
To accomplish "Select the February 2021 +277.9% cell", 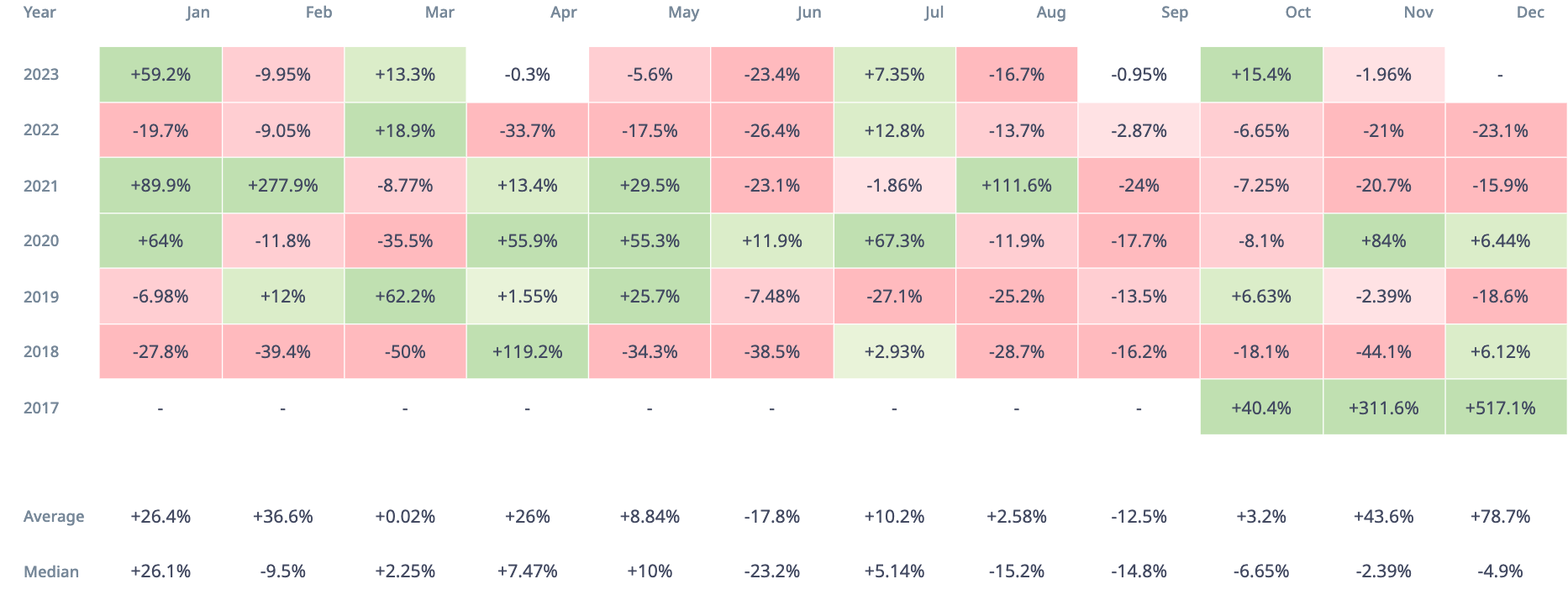I will click(283, 186).
